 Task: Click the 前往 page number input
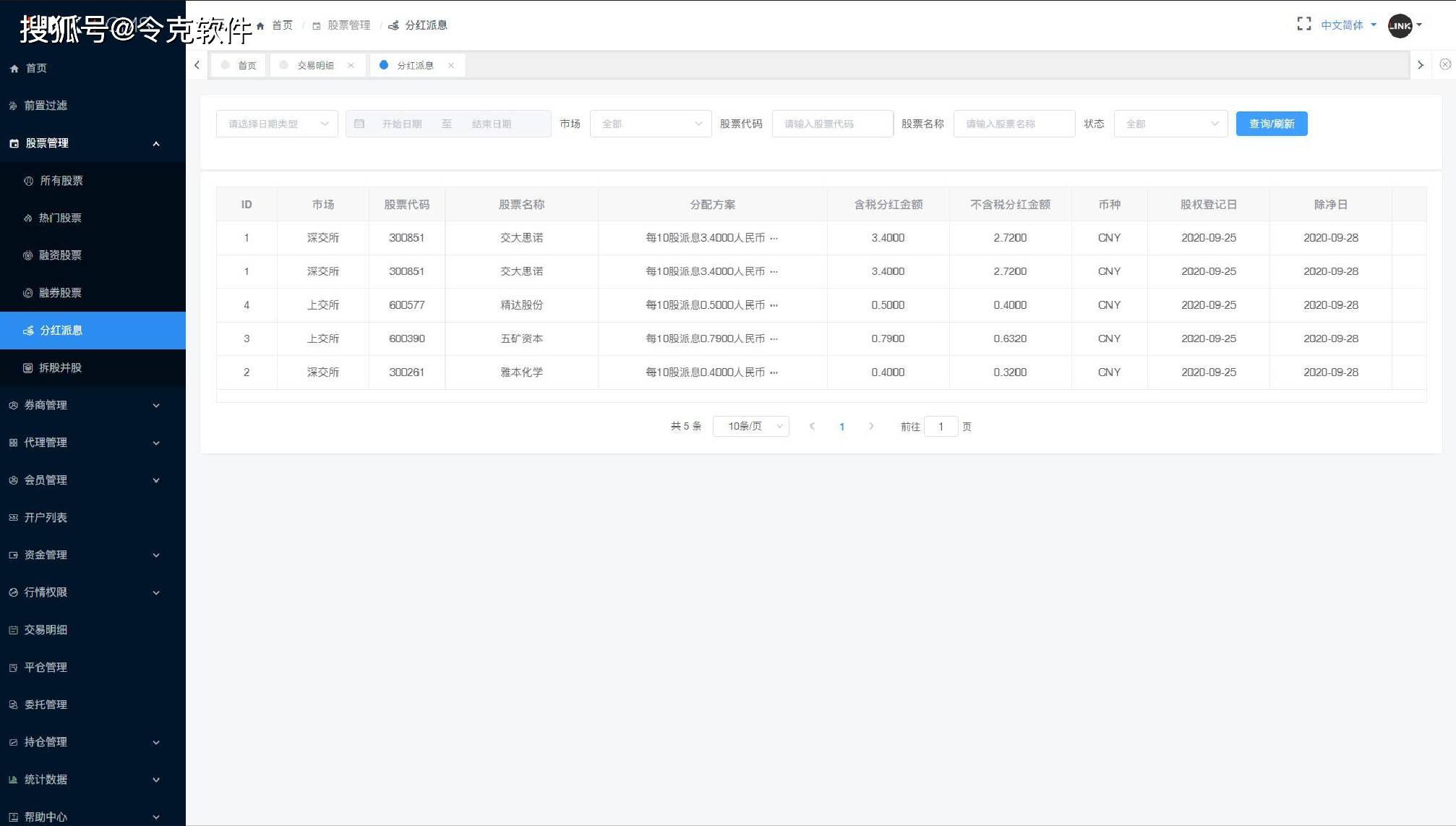(941, 427)
